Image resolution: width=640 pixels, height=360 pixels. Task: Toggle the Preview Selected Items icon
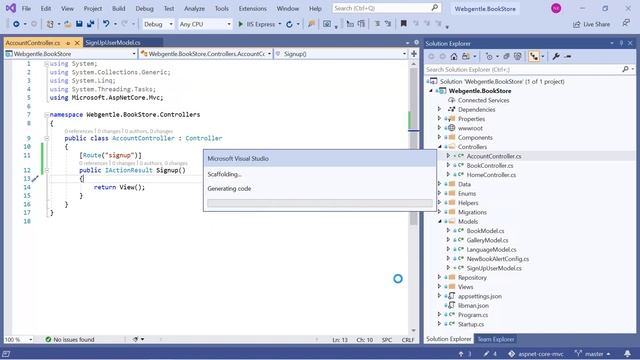(568, 56)
